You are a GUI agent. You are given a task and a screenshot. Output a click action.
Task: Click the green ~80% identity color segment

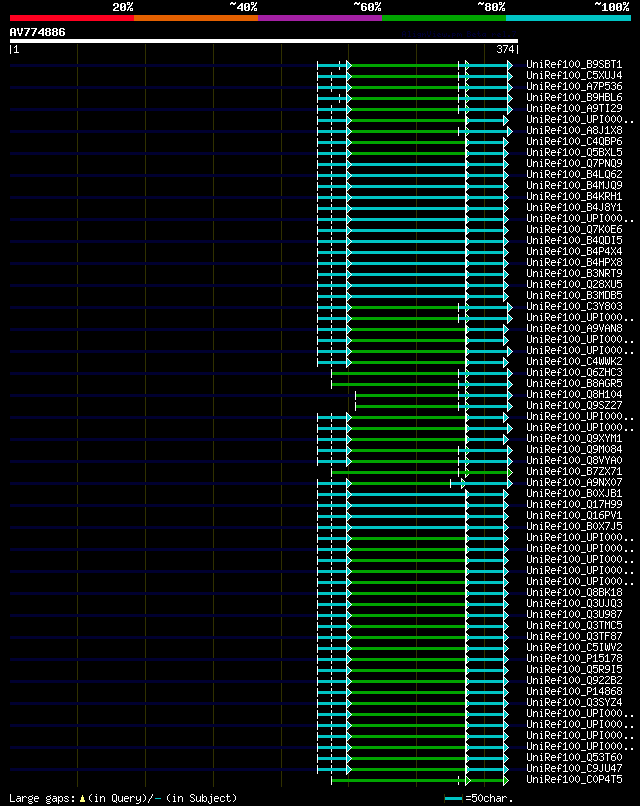pyautogui.click(x=444, y=18)
